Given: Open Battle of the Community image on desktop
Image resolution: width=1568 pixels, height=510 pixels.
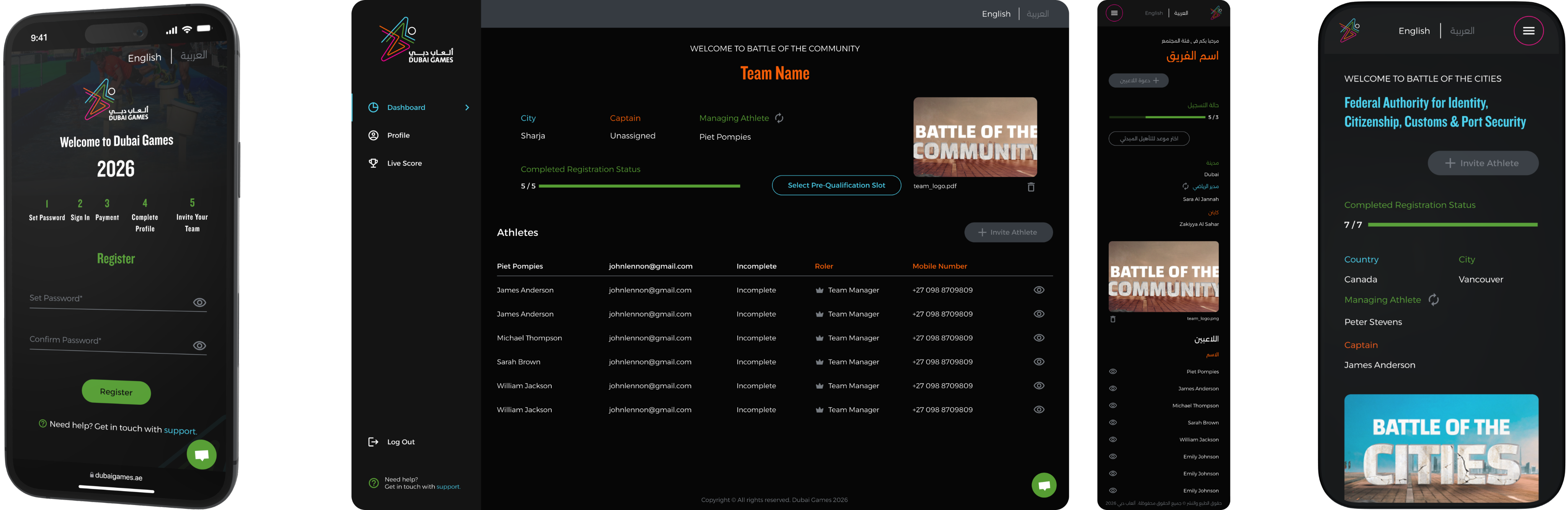Looking at the screenshot, I should pyautogui.click(x=975, y=137).
